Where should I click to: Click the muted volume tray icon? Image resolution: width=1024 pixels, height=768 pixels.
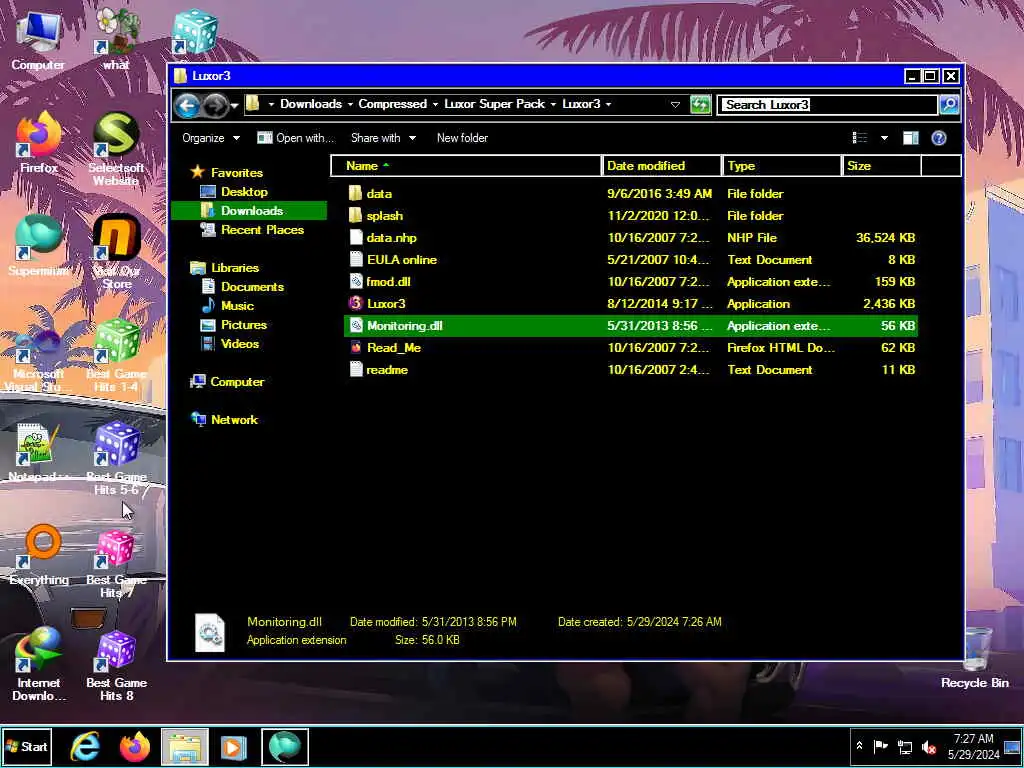click(929, 747)
